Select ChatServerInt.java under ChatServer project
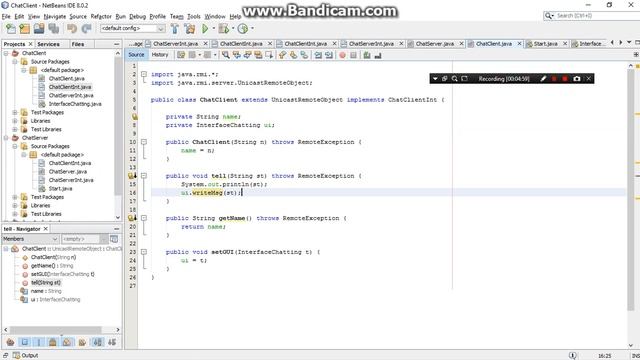640x360 pixels. click(x=71, y=180)
